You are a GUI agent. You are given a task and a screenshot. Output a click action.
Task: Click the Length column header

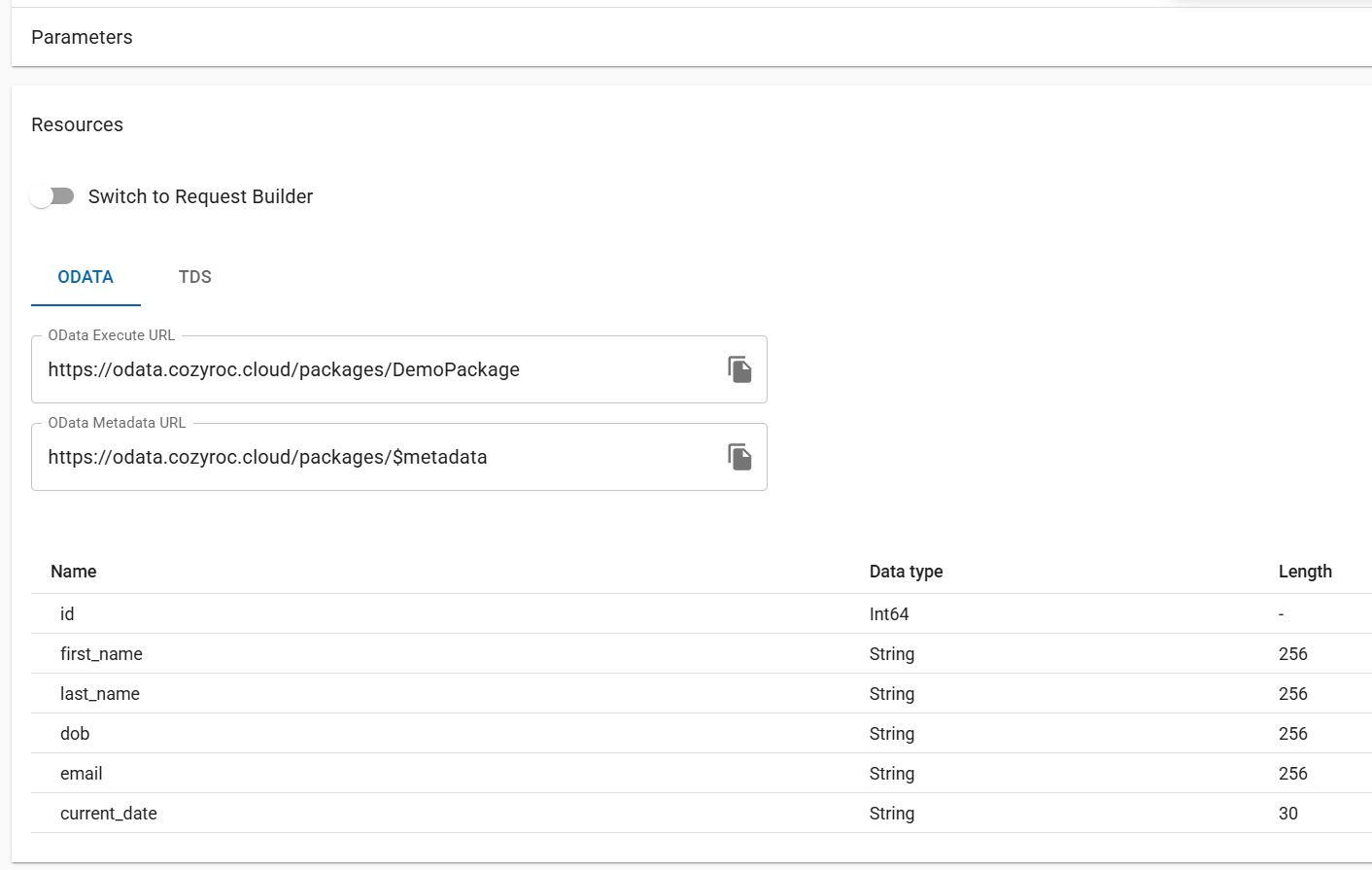(x=1304, y=572)
